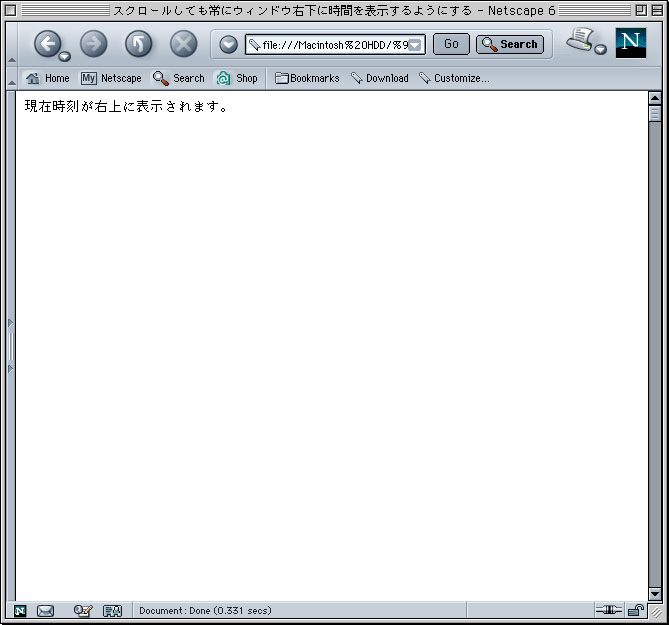The image size is (669, 625).
Task: Open the Bookmarks folder menu
Action: 307,78
